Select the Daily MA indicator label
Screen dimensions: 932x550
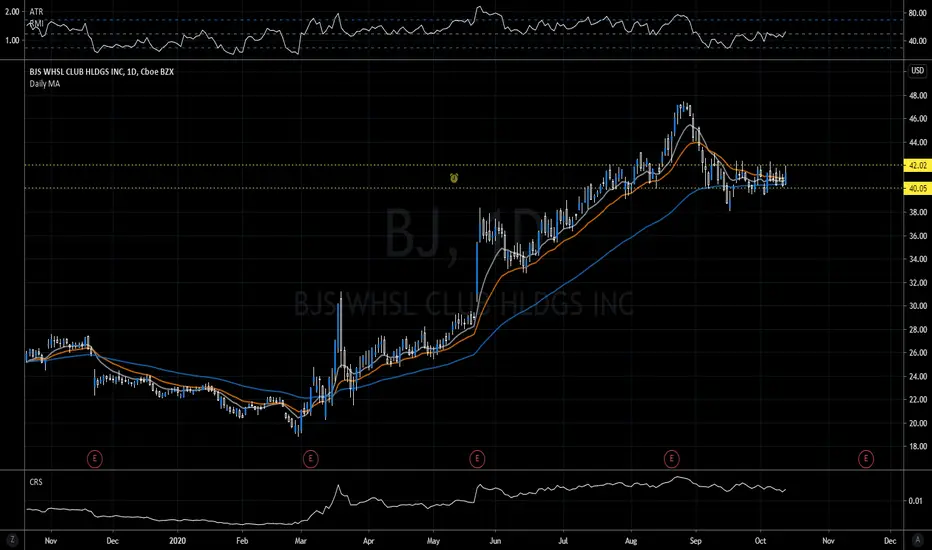point(45,84)
